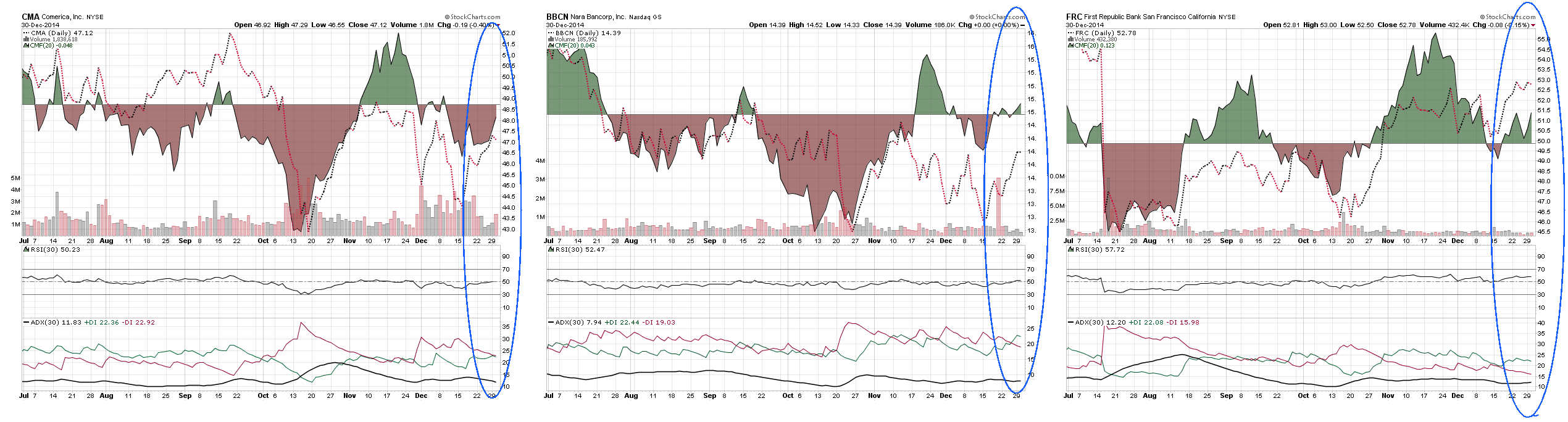Click the BBCN 'High 14.52' value
This screenshot has height=422, width=1568.
coord(806,25)
